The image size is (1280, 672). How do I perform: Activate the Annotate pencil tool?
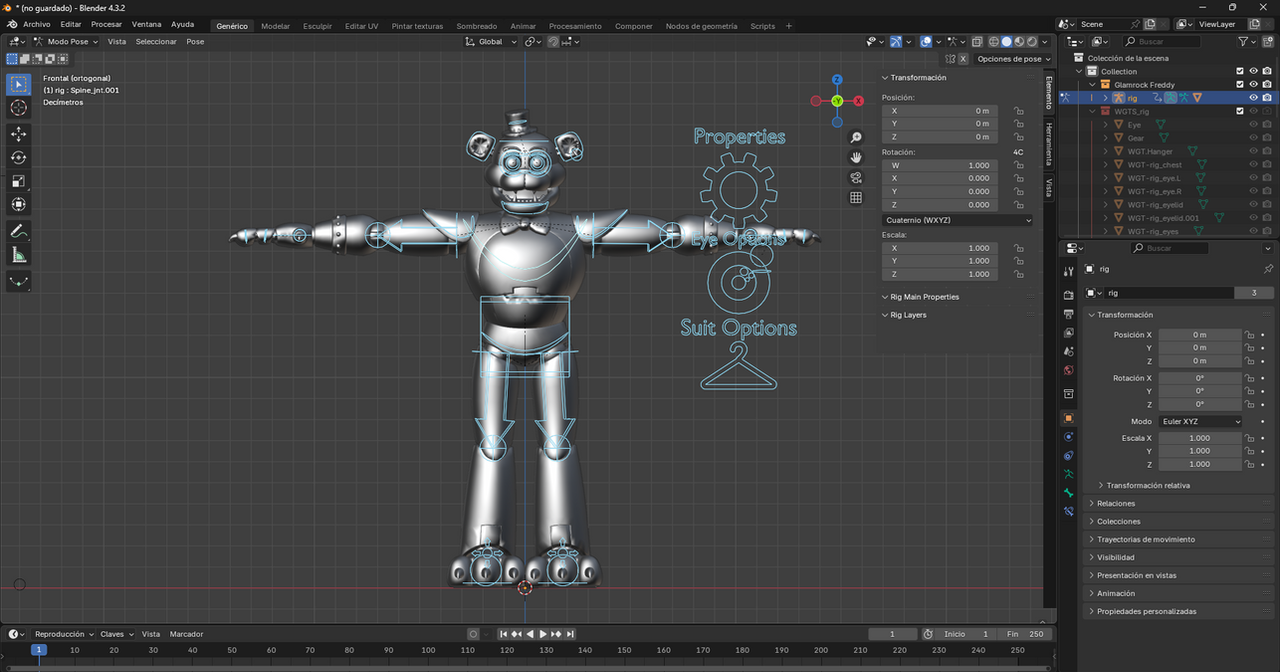pos(19,231)
